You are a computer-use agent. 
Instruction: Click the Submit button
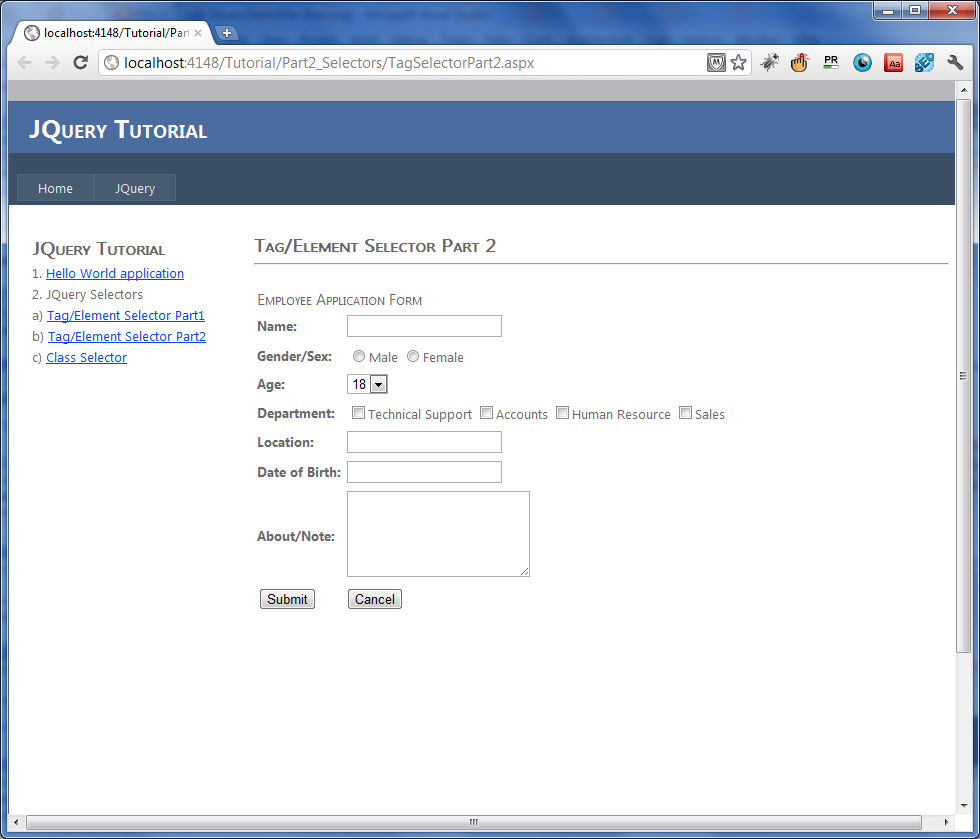coord(287,599)
